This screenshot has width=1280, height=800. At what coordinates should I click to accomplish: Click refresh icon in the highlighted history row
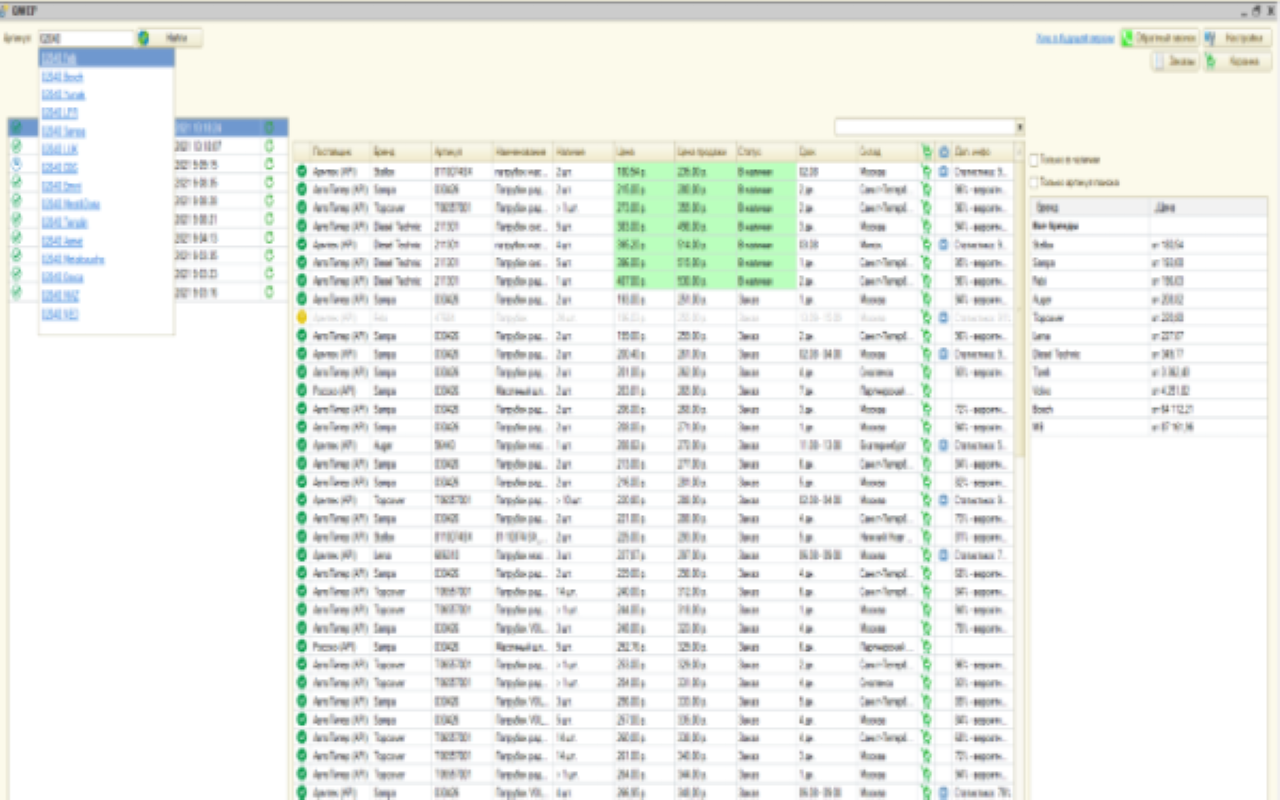tap(268, 128)
